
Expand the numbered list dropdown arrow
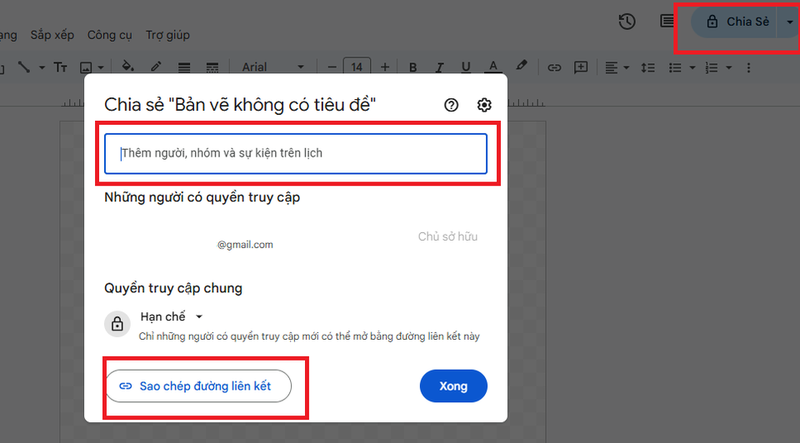[x=729, y=67]
